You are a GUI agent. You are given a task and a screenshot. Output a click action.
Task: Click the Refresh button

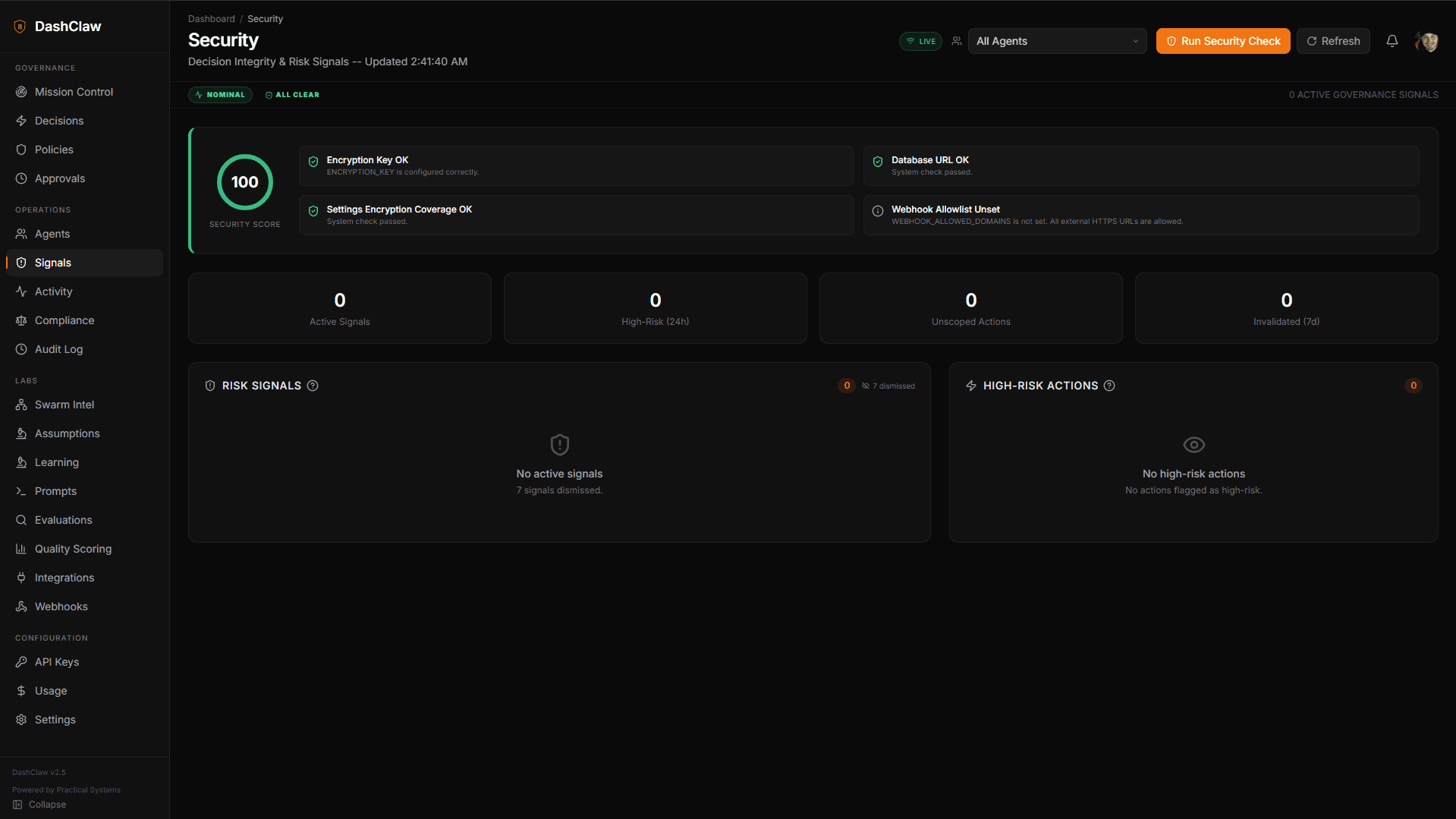point(1333,41)
